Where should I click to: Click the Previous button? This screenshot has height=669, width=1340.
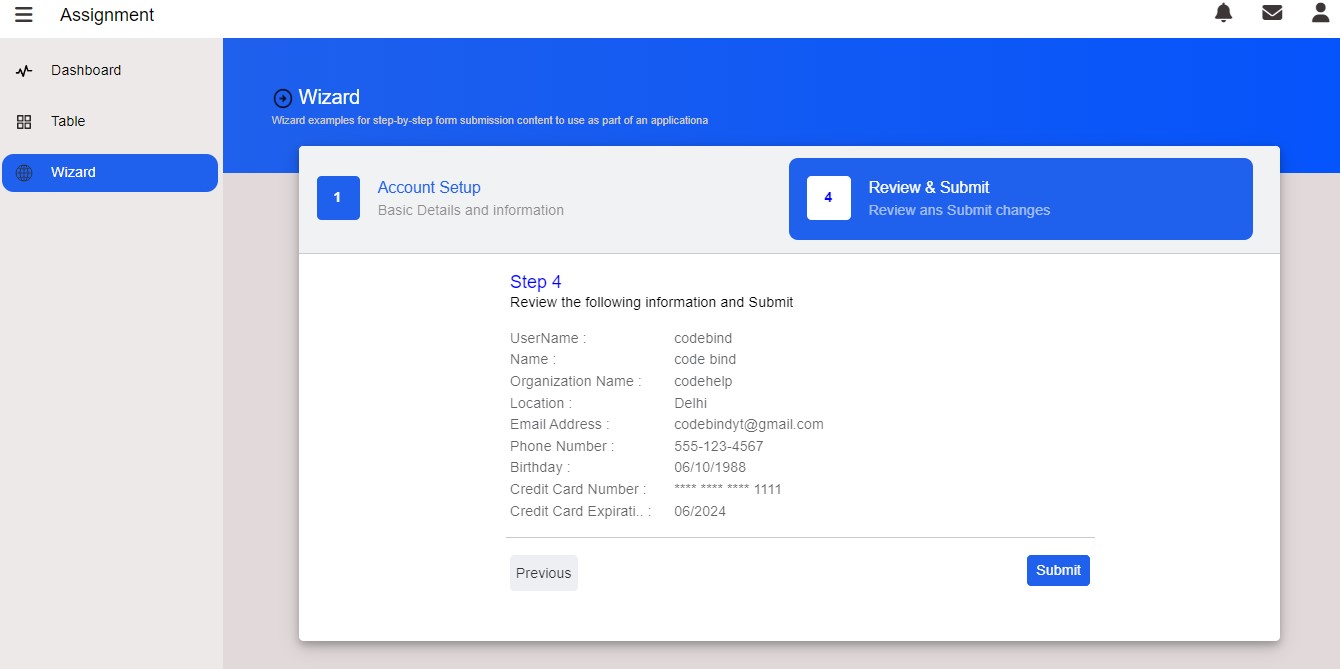(x=544, y=573)
